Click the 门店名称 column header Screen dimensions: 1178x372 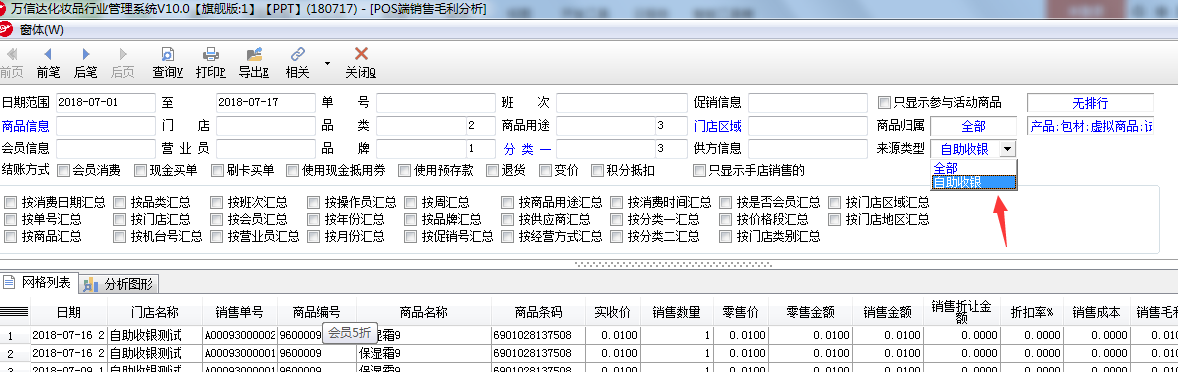(155, 312)
